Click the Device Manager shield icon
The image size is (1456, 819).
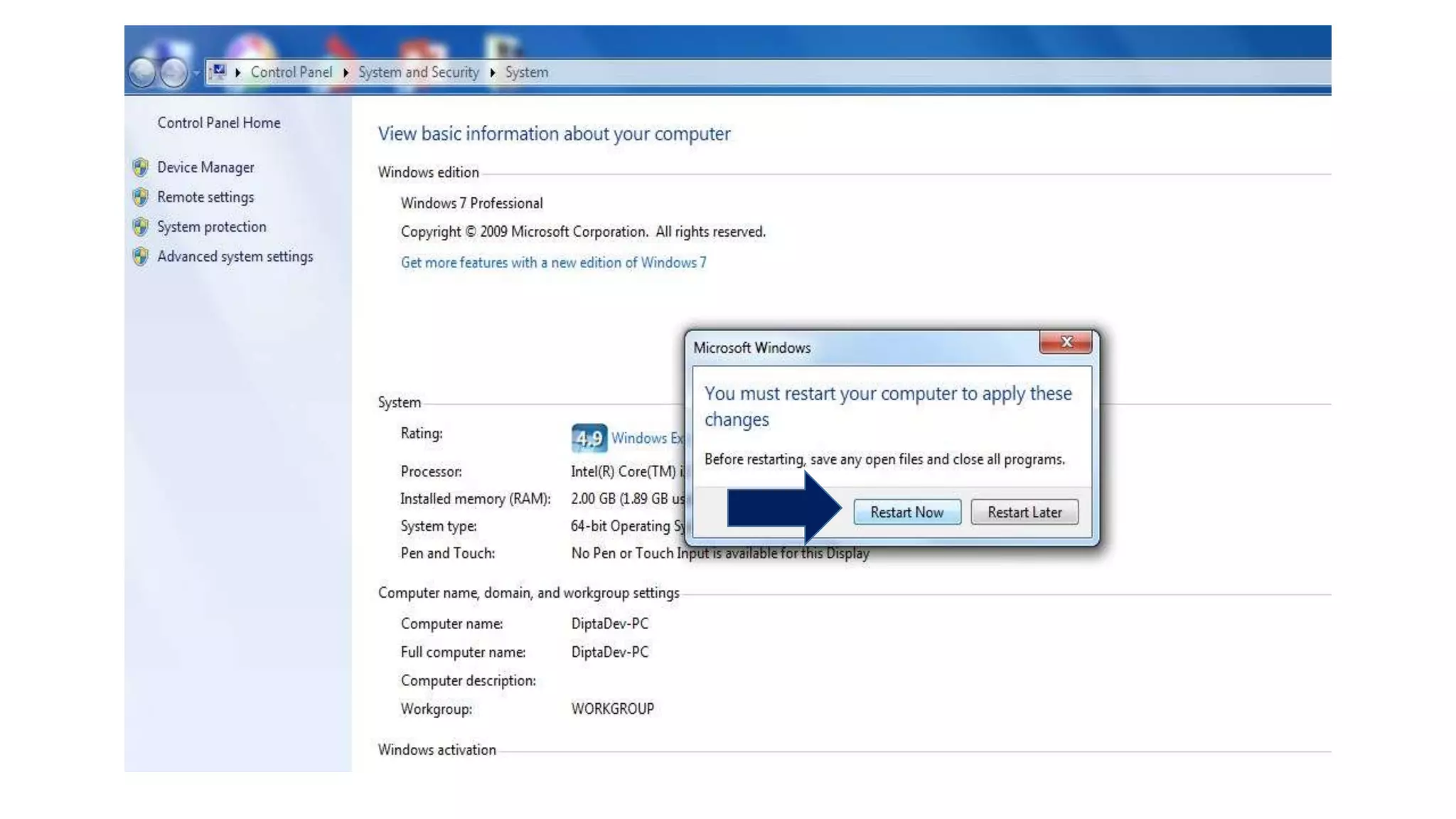click(x=141, y=167)
